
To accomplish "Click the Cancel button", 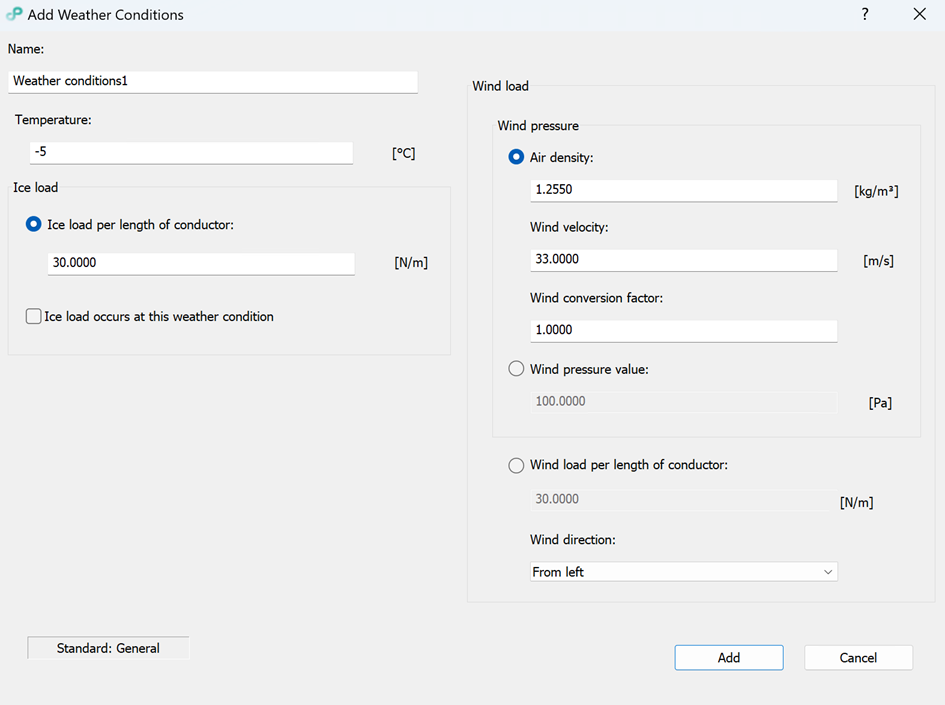I will (x=858, y=657).
